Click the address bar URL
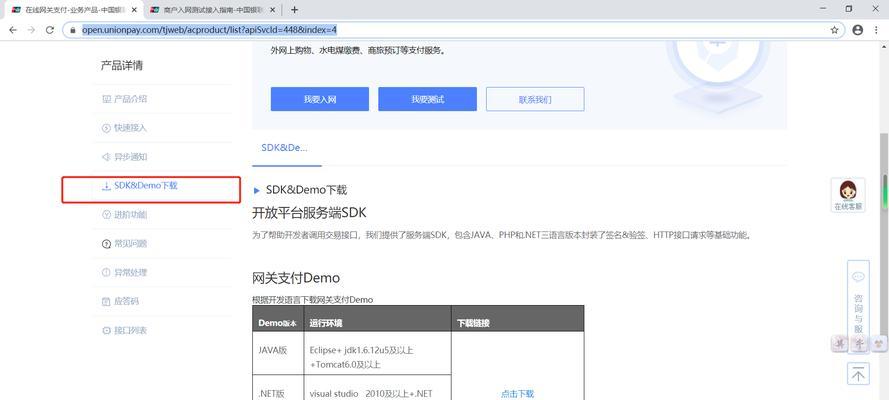This screenshot has height=400, width=889. point(209,30)
